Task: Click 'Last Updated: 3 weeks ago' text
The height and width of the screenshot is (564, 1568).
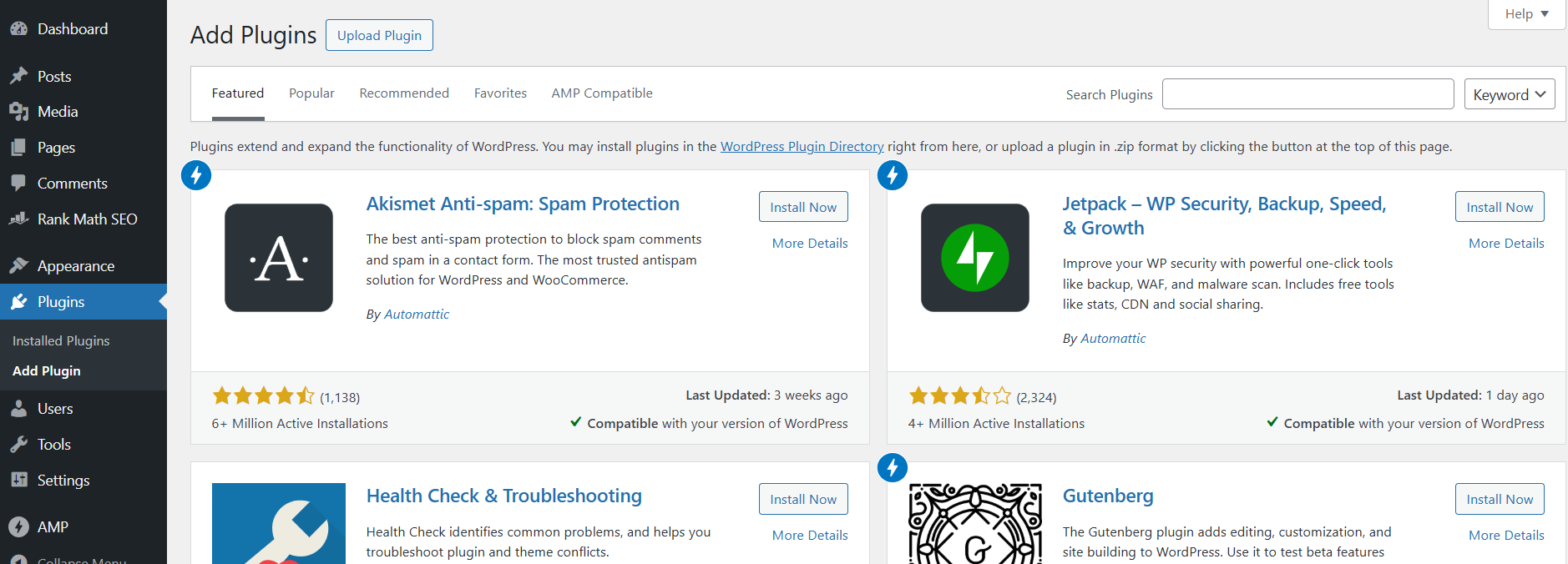Action: pos(766,395)
